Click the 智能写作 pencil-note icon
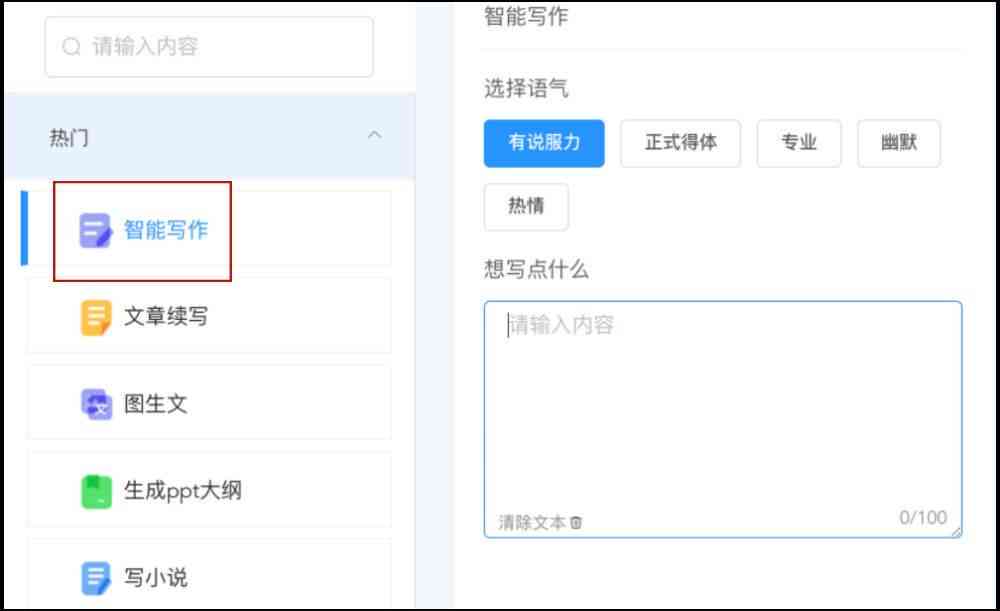The height and width of the screenshot is (611, 1000). [96, 230]
